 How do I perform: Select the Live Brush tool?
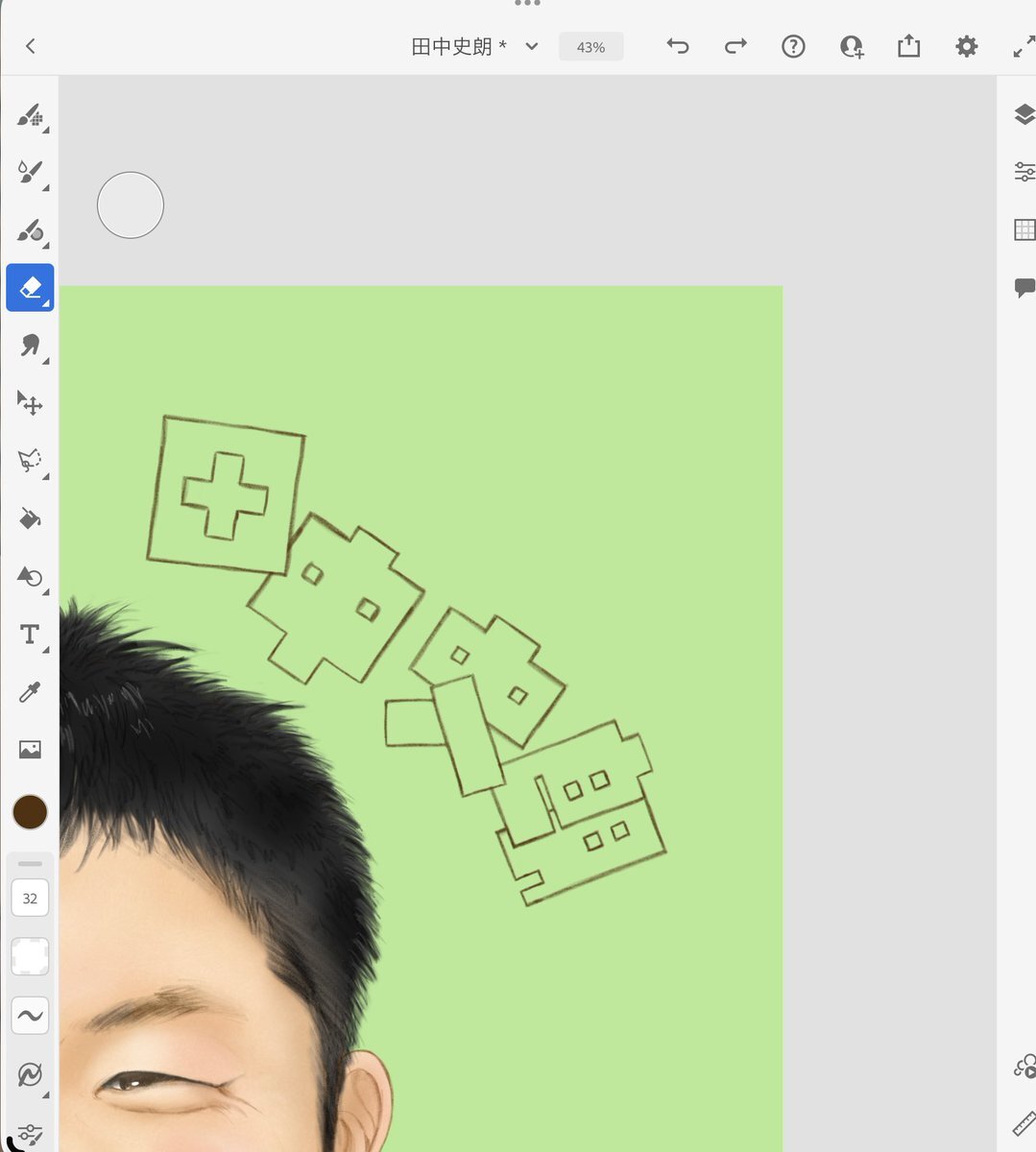(30, 173)
